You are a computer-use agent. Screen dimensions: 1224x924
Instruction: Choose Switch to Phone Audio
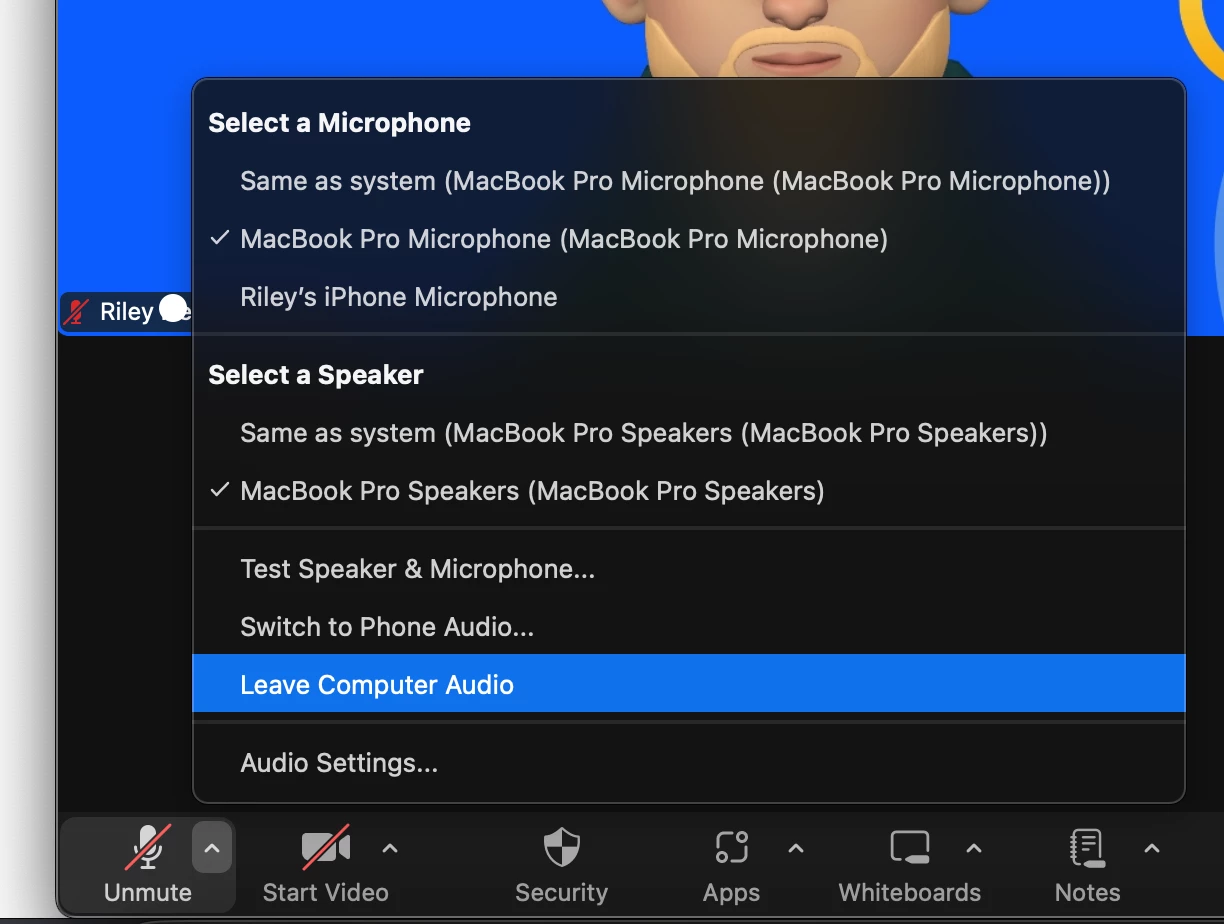[x=688, y=627]
